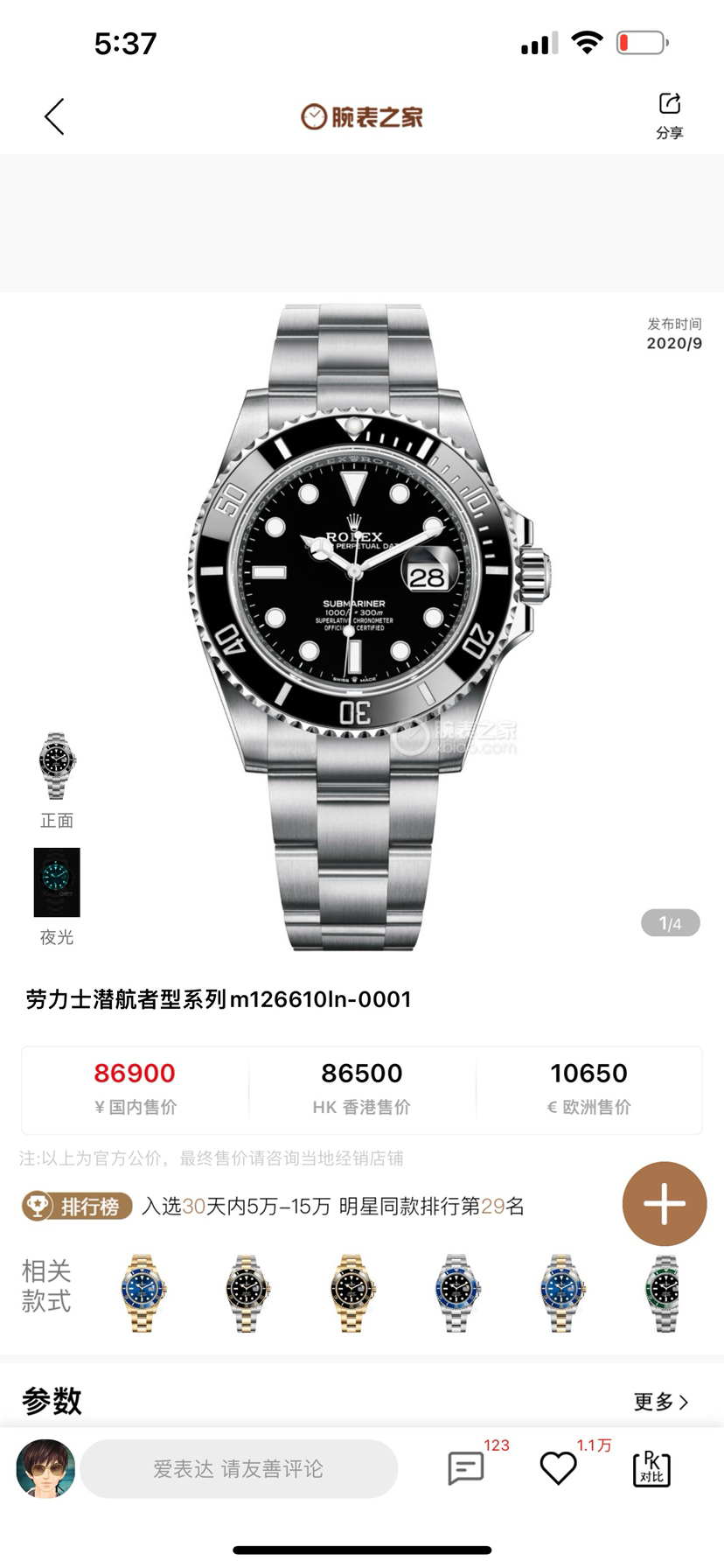Viewport: 724px width, 1568px height.
Task: Open the 排行榜 ranking badge
Action: pyautogui.click(x=77, y=1207)
